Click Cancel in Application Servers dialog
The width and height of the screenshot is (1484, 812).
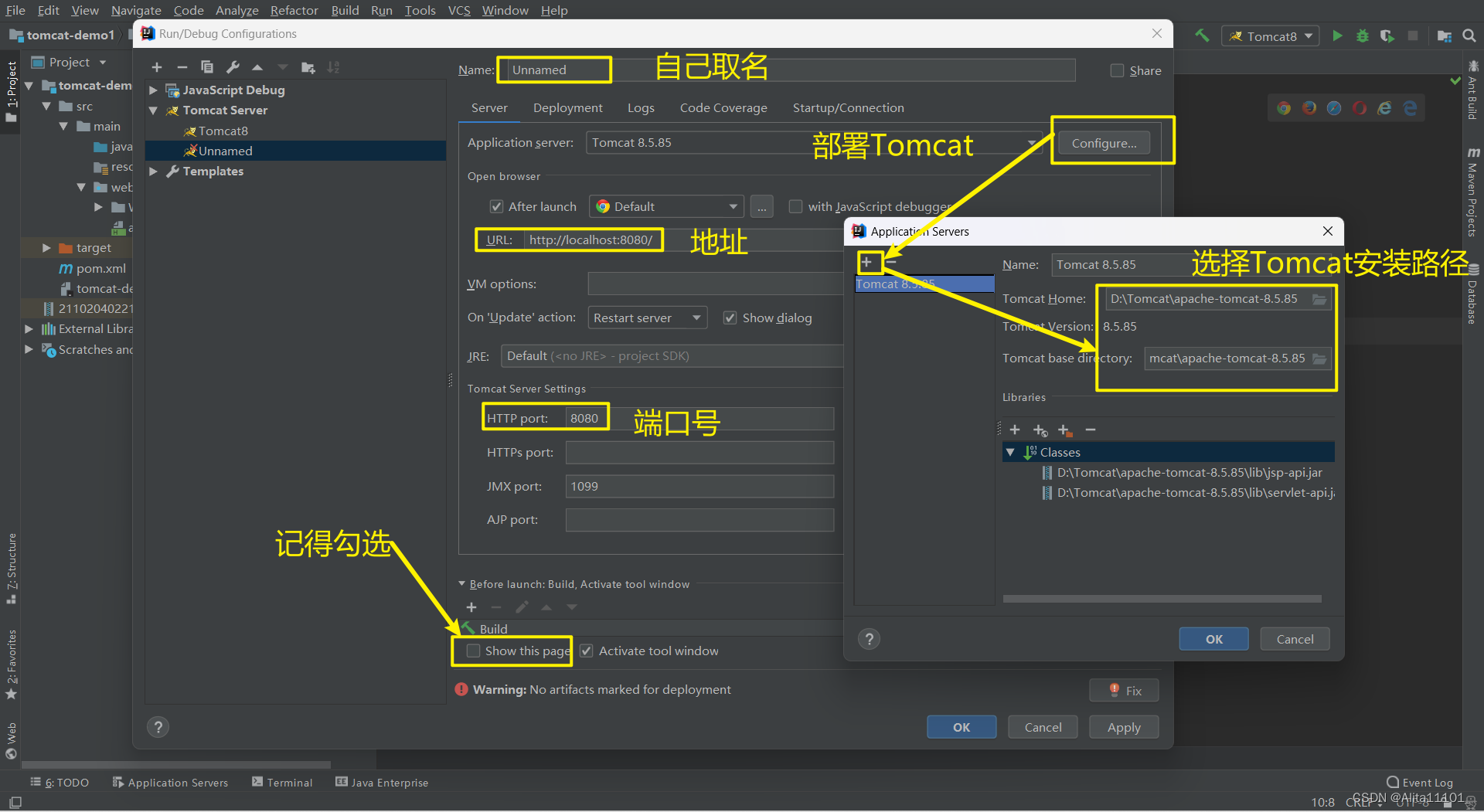coord(1295,639)
